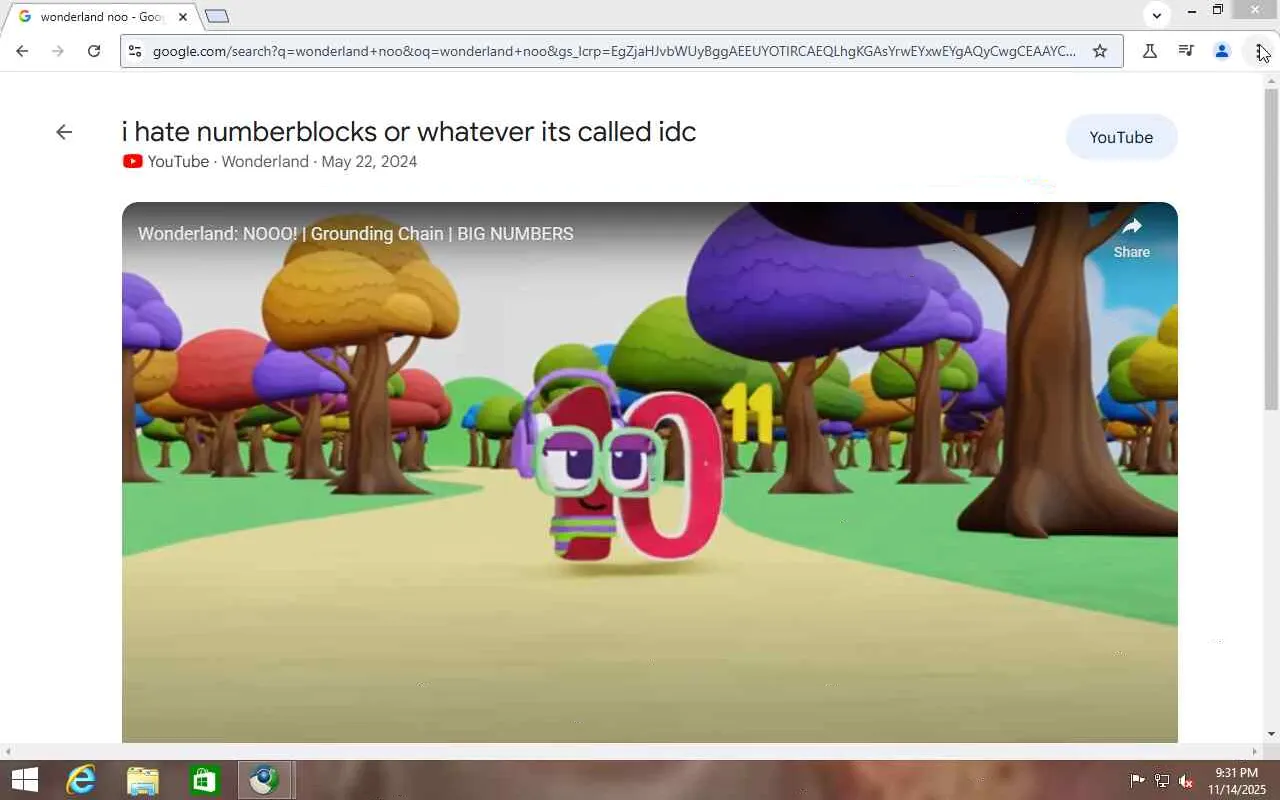Screen dimensions: 1280x800
Task: Click the YouTube button on the right
Action: tap(1121, 138)
